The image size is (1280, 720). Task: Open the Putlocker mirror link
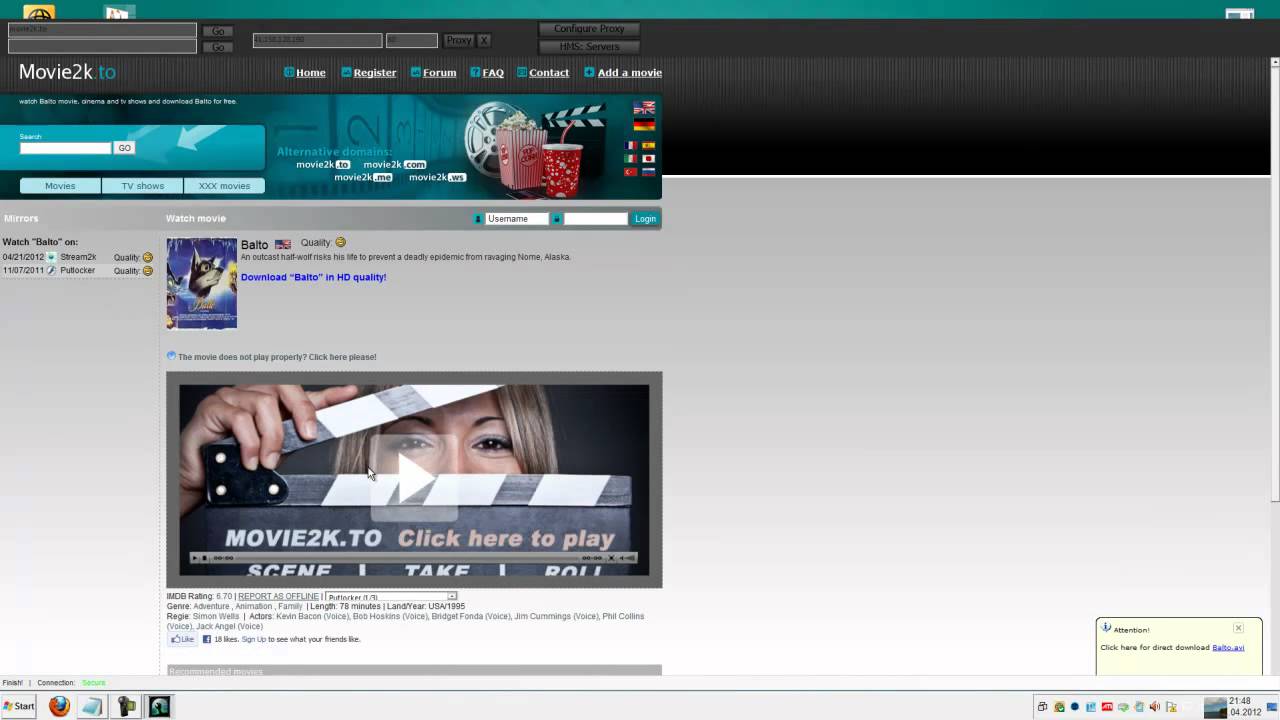tap(78, 270)
